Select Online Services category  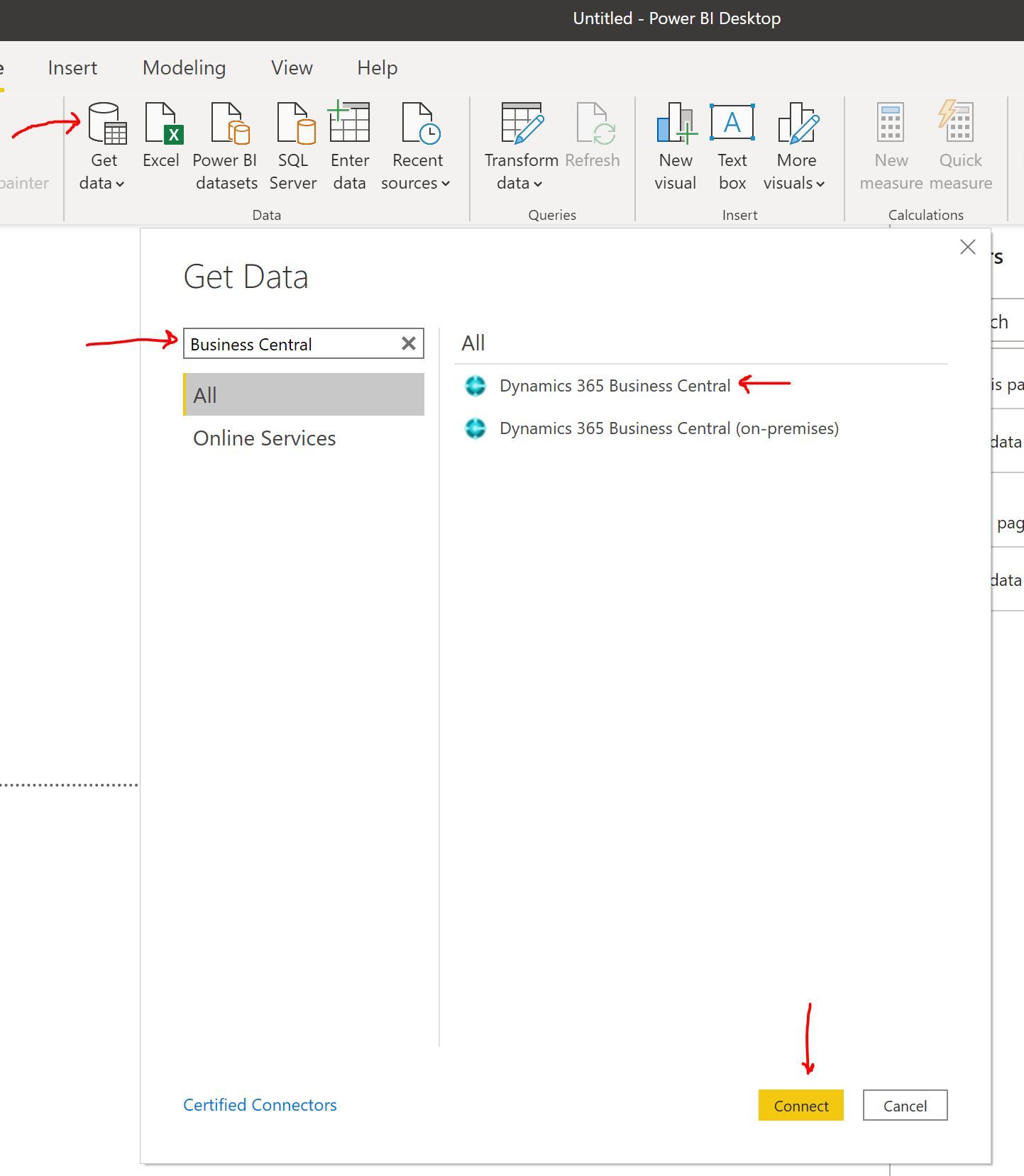pos(264,438)
